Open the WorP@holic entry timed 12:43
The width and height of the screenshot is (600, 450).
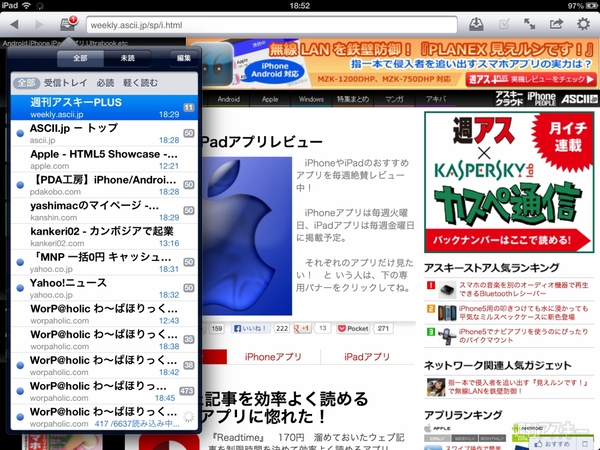[104, 314]
